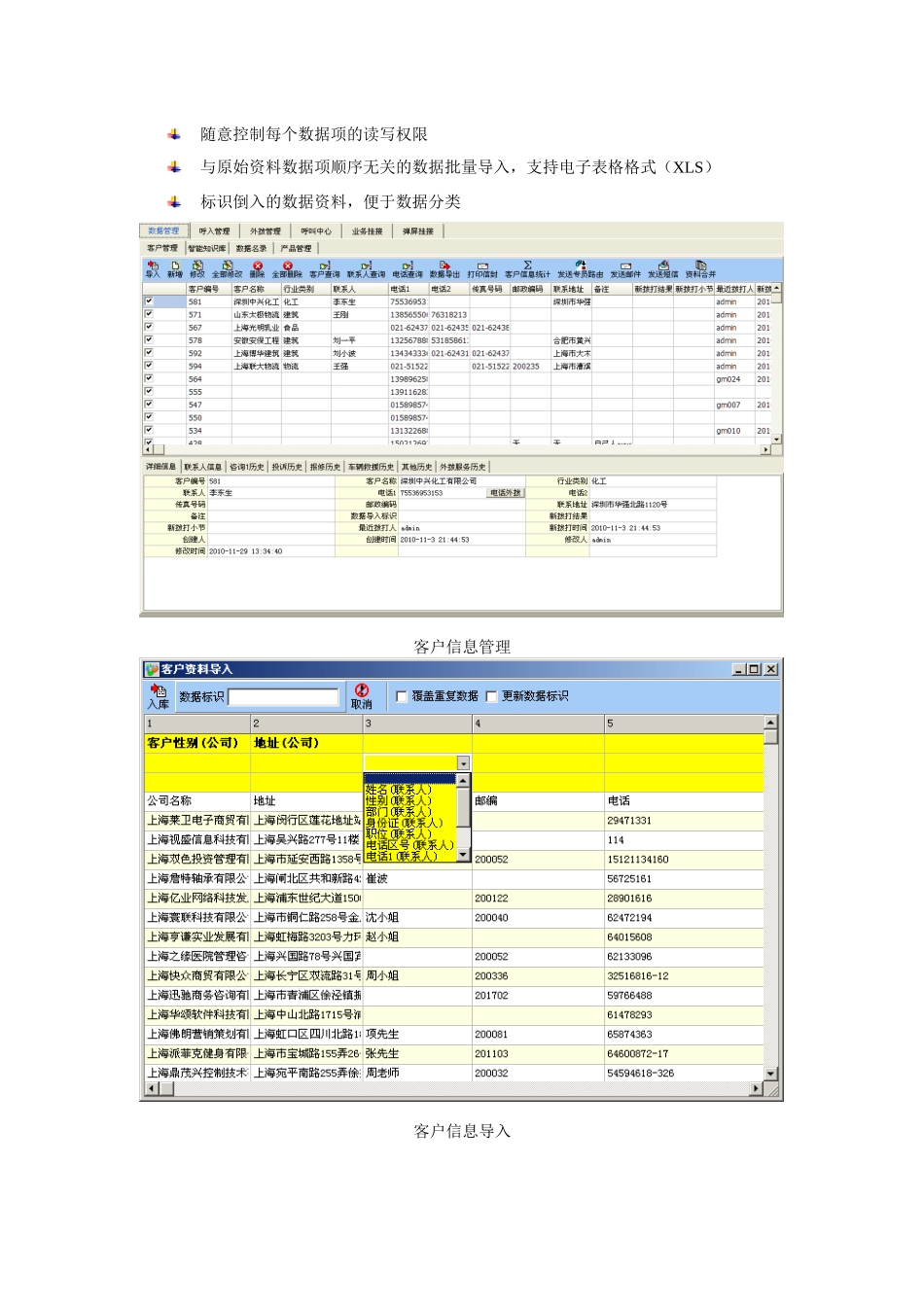Image resolution: width=924 pixels, height=1307 pixels.
Task: Uncheck the row checkbox for customer 594
Action: tap(149, 366)
